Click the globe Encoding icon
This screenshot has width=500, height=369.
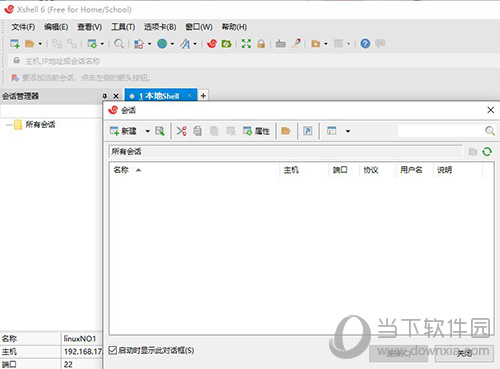[x=162, y=44]
